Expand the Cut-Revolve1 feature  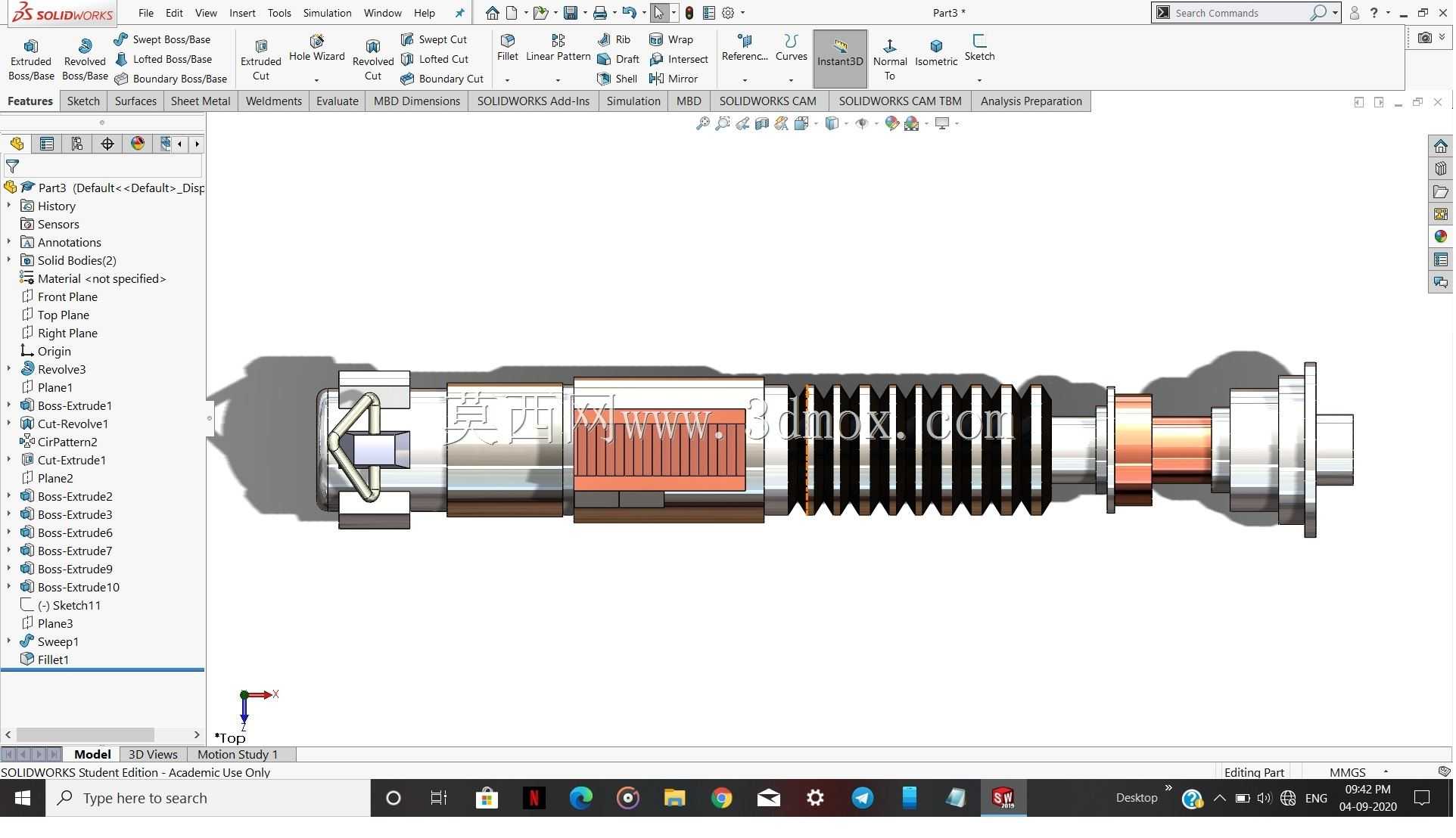(x=9, y=424)
